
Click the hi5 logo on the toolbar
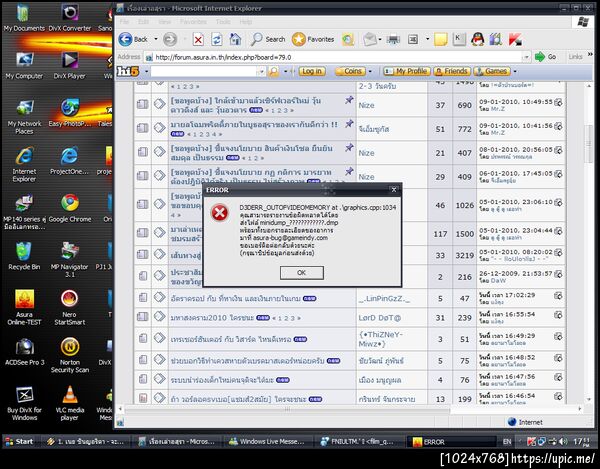click(128, 71)
